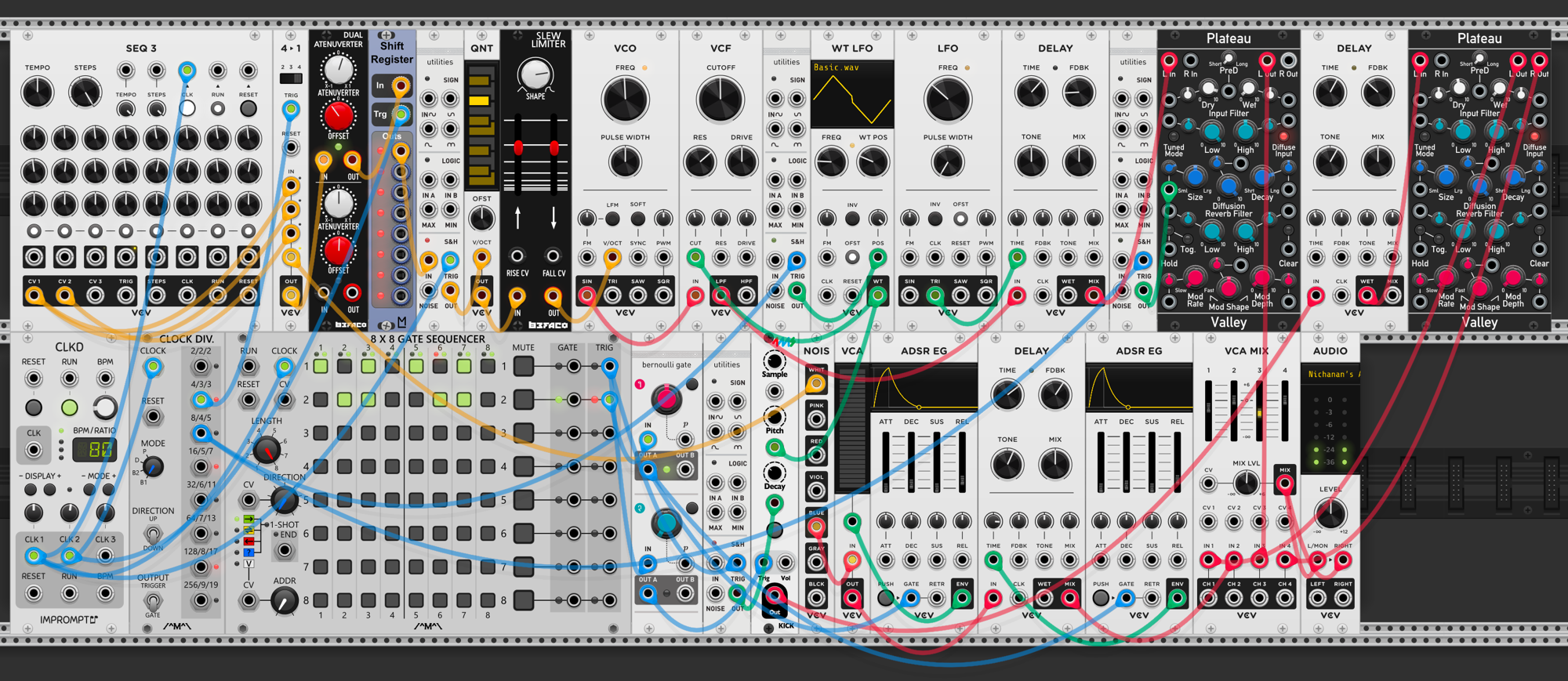
Task: Flip the Clock Div OUTPUT trigger/gate switch
Action: 153,600
